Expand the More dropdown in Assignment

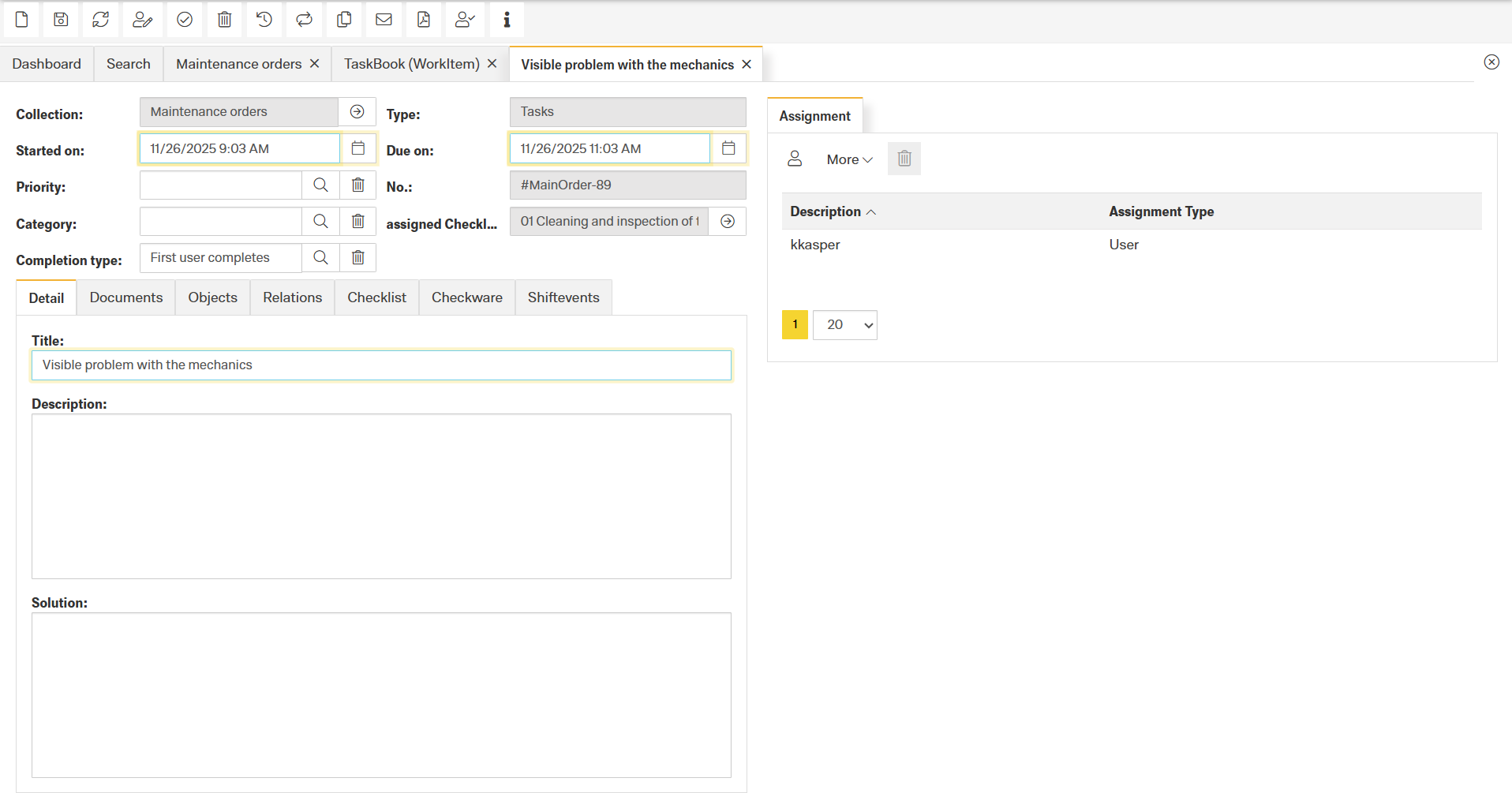(849, 159)
